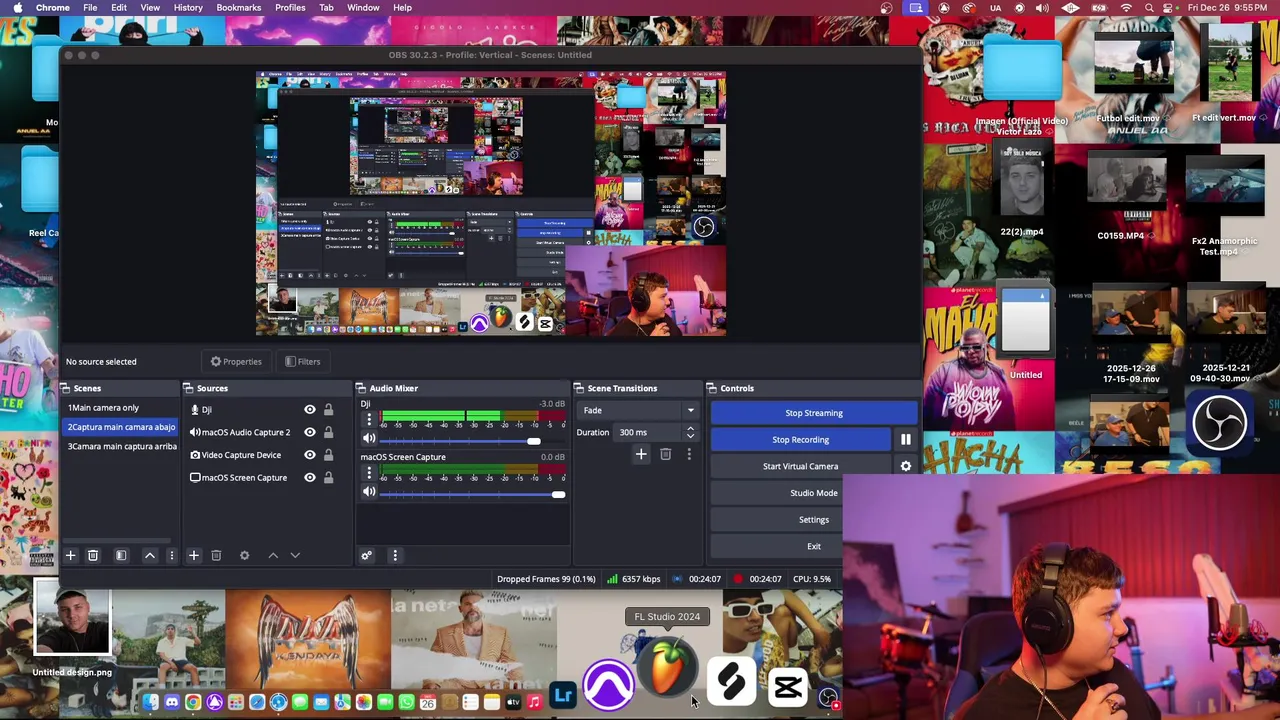
Task: Open the Window menu
Action: pyautogui.click(x=363, y=8)
